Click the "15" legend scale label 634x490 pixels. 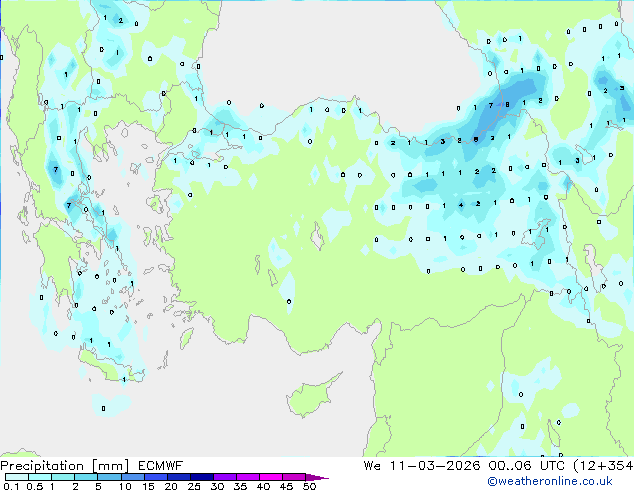(148, 486)
